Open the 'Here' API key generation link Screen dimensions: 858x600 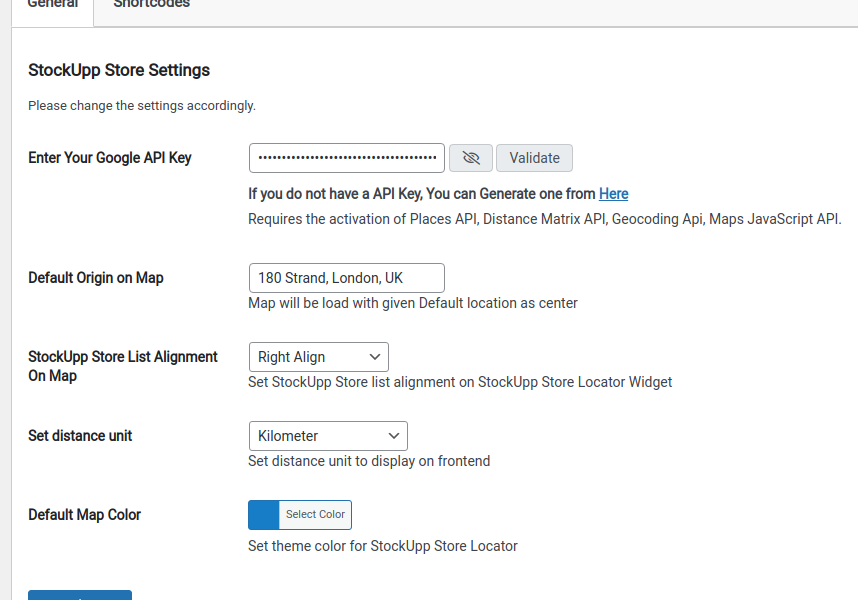click(x=613, y=194)
